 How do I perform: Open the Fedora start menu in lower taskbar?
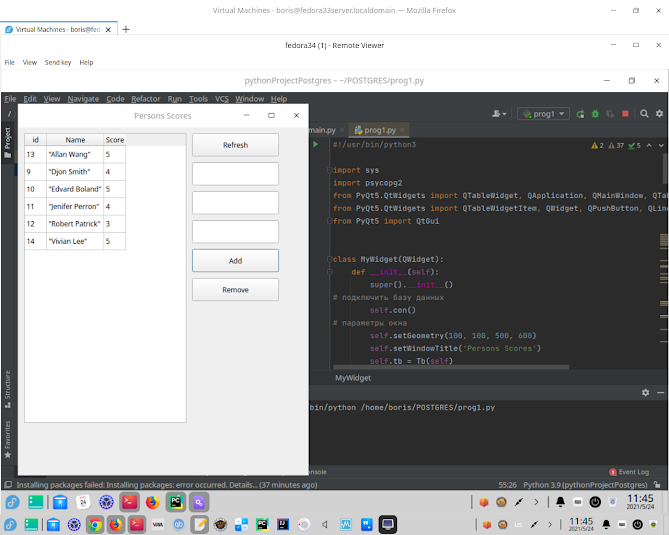(x=10, y=524)
